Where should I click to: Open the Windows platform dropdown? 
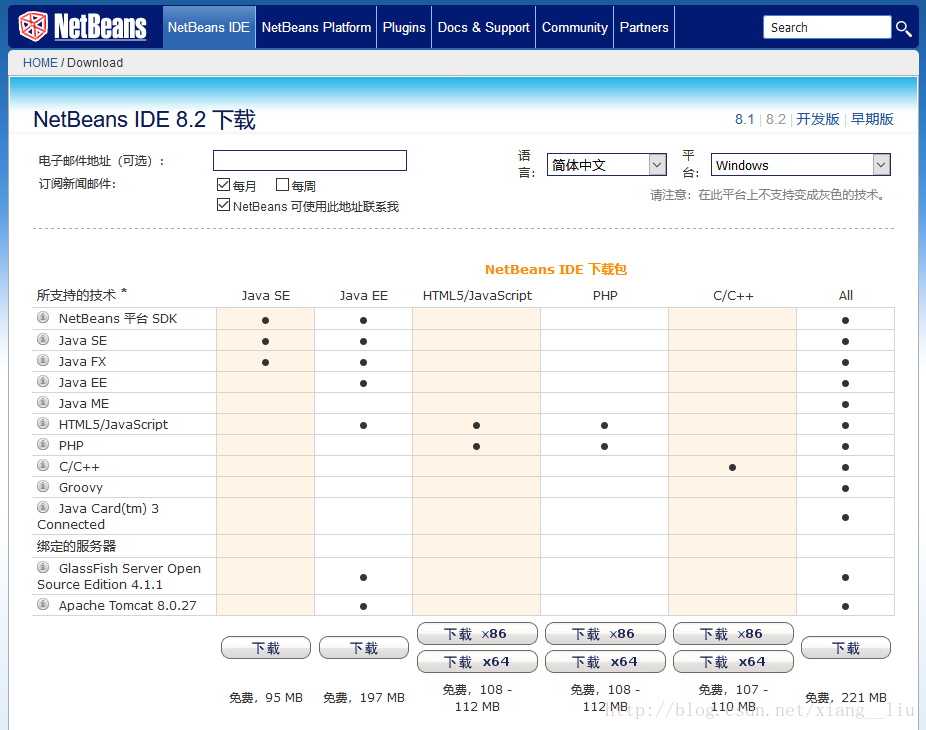(800, 165)
